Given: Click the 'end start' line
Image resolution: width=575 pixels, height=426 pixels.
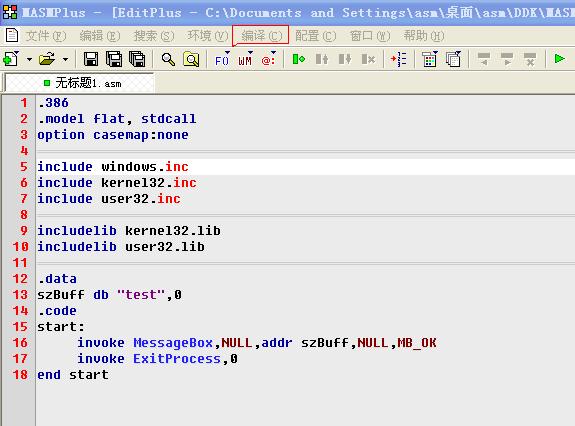Looking at the screenshot, I should (73, 374).
